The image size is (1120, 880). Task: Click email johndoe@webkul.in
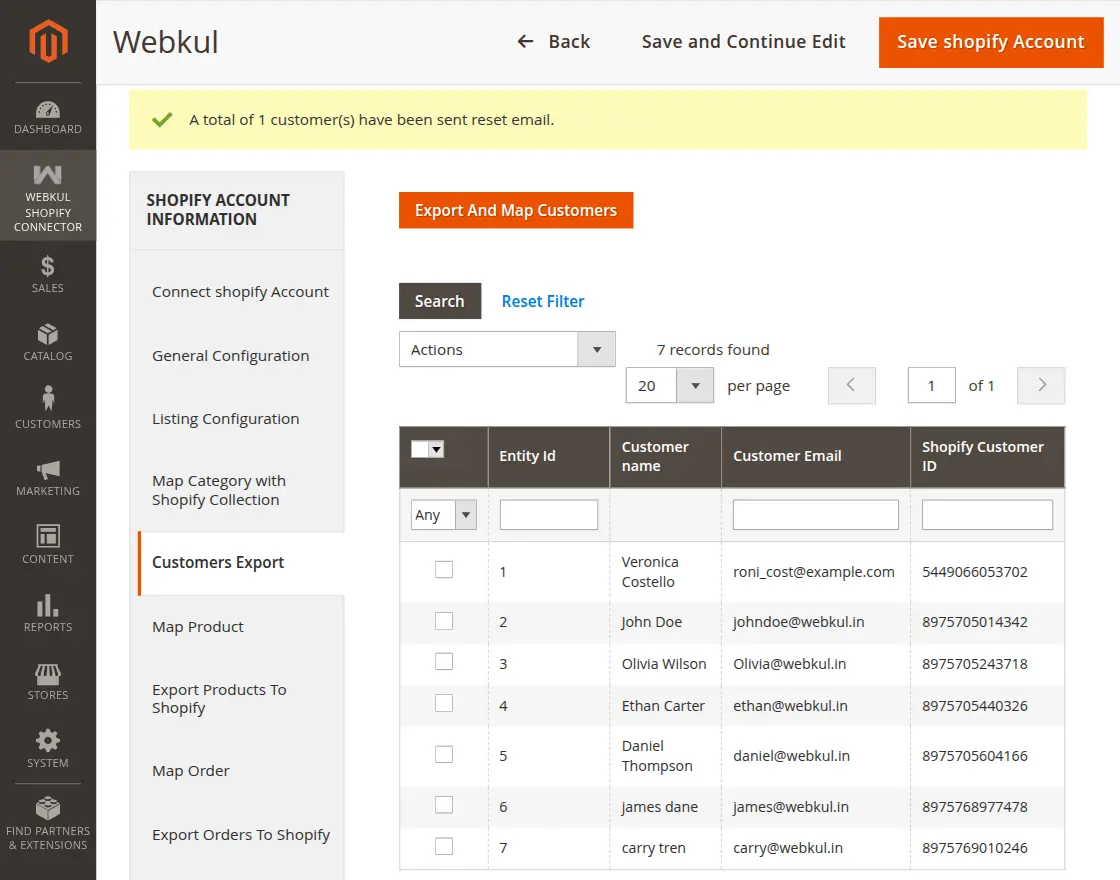coord(799,622)
